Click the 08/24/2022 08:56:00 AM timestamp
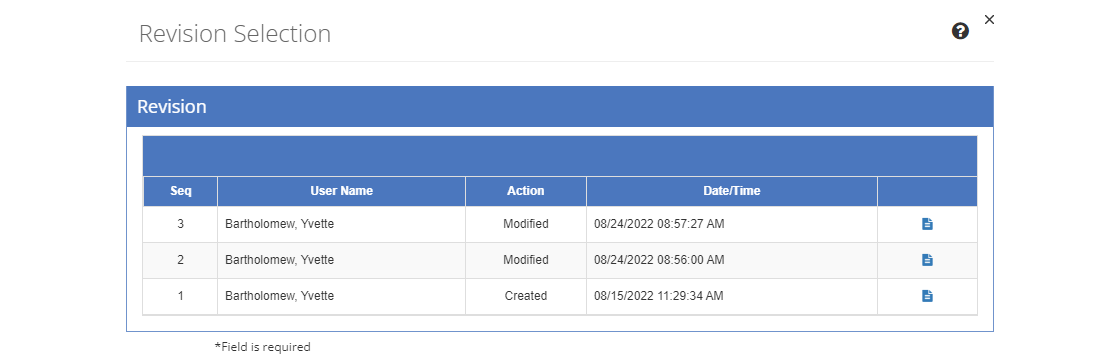This screenshot has width=1120, height=360. [659, 260]
